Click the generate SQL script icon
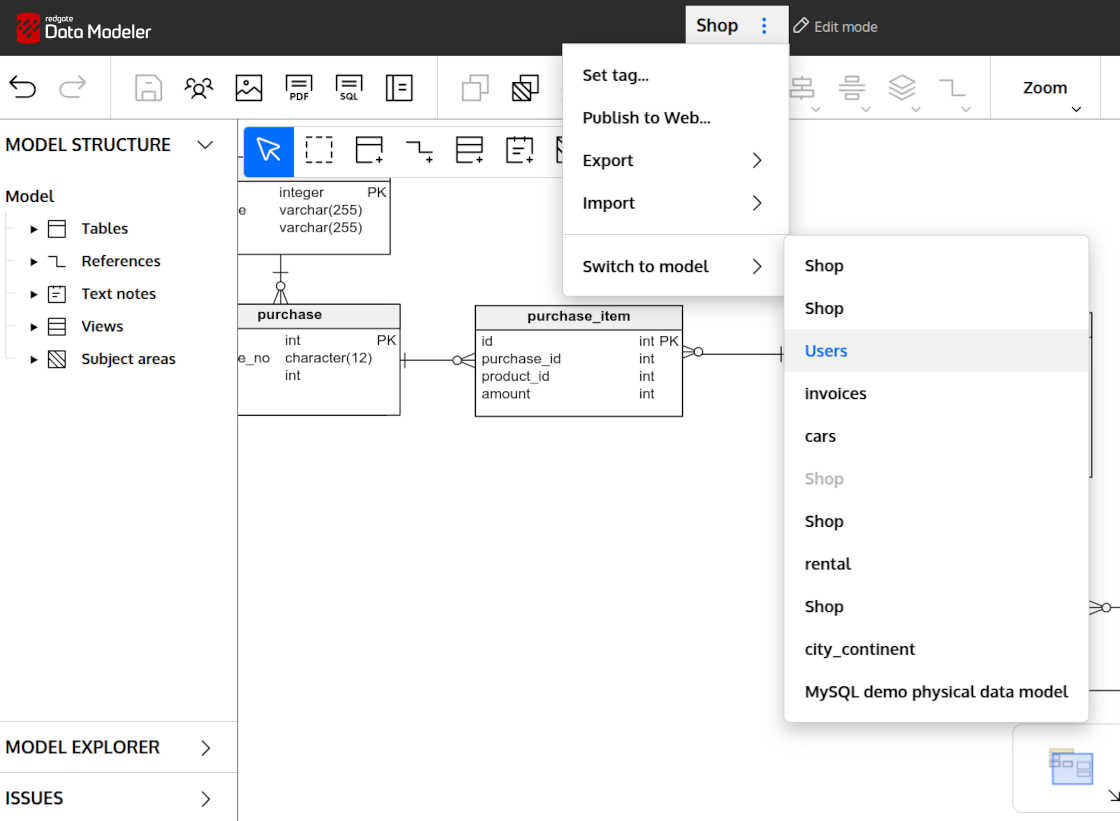Image resolution: width=1120 pixels, height=821 pixels. [x=349, y=88]
